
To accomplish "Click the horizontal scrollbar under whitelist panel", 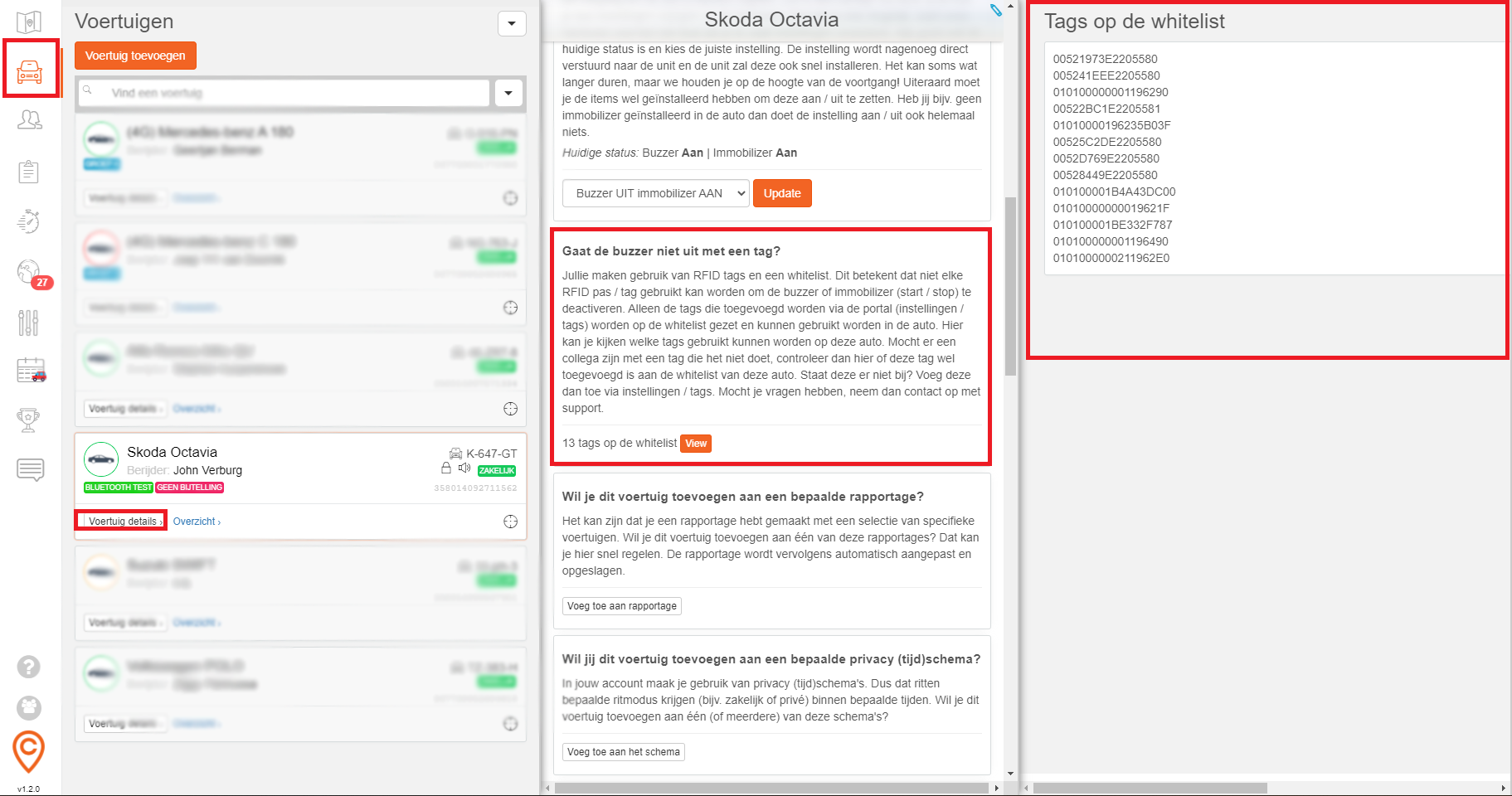I will pyautogui.click(x=1150, y=788).
